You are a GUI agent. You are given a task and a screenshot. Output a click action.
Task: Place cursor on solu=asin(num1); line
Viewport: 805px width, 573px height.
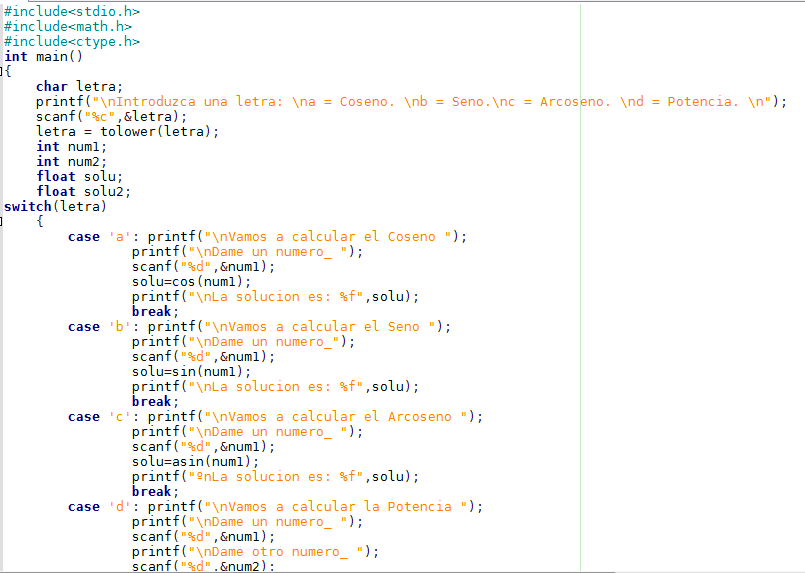(x=196, y=462)
